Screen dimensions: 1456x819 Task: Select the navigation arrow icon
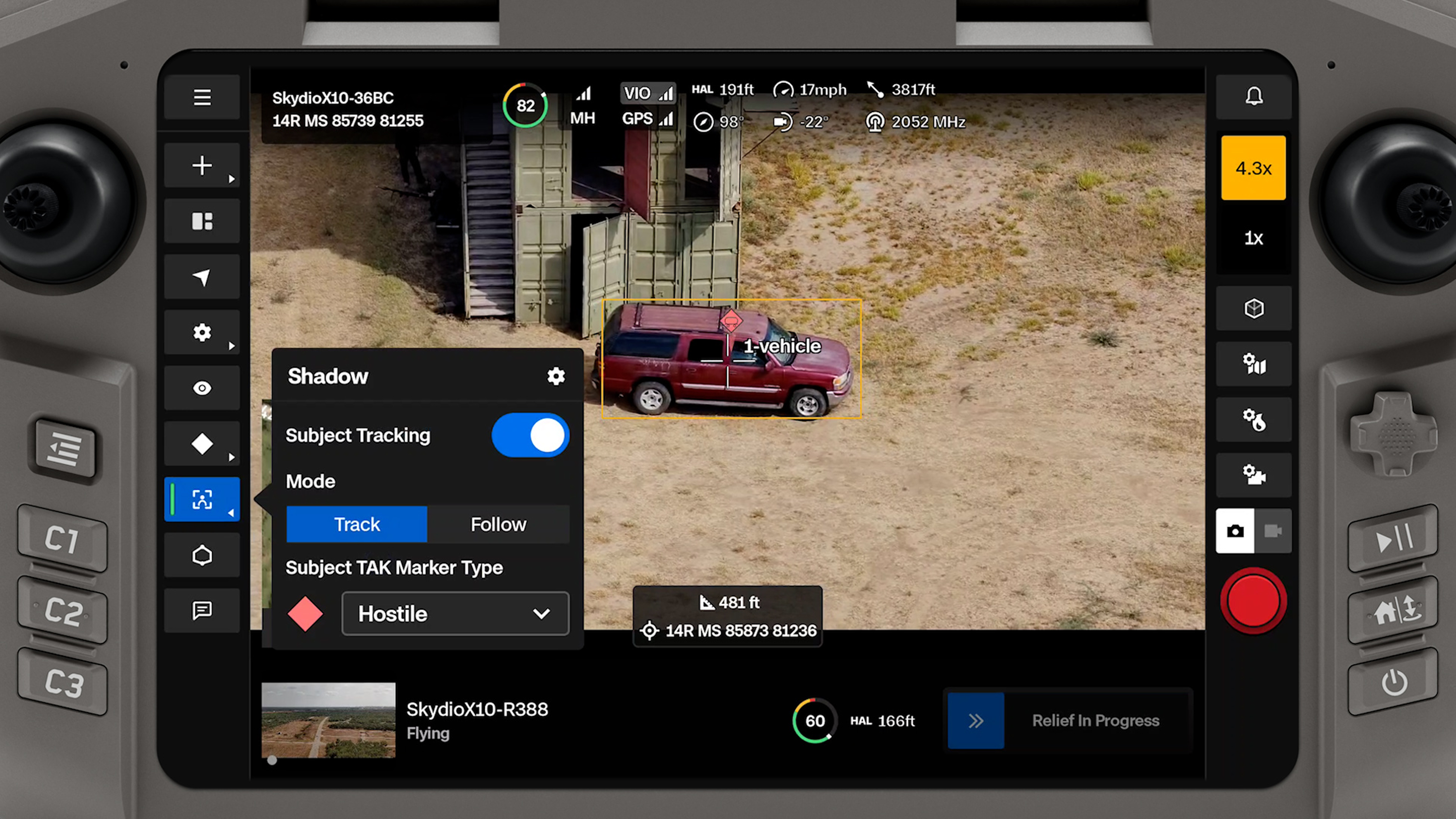[202, 277]
